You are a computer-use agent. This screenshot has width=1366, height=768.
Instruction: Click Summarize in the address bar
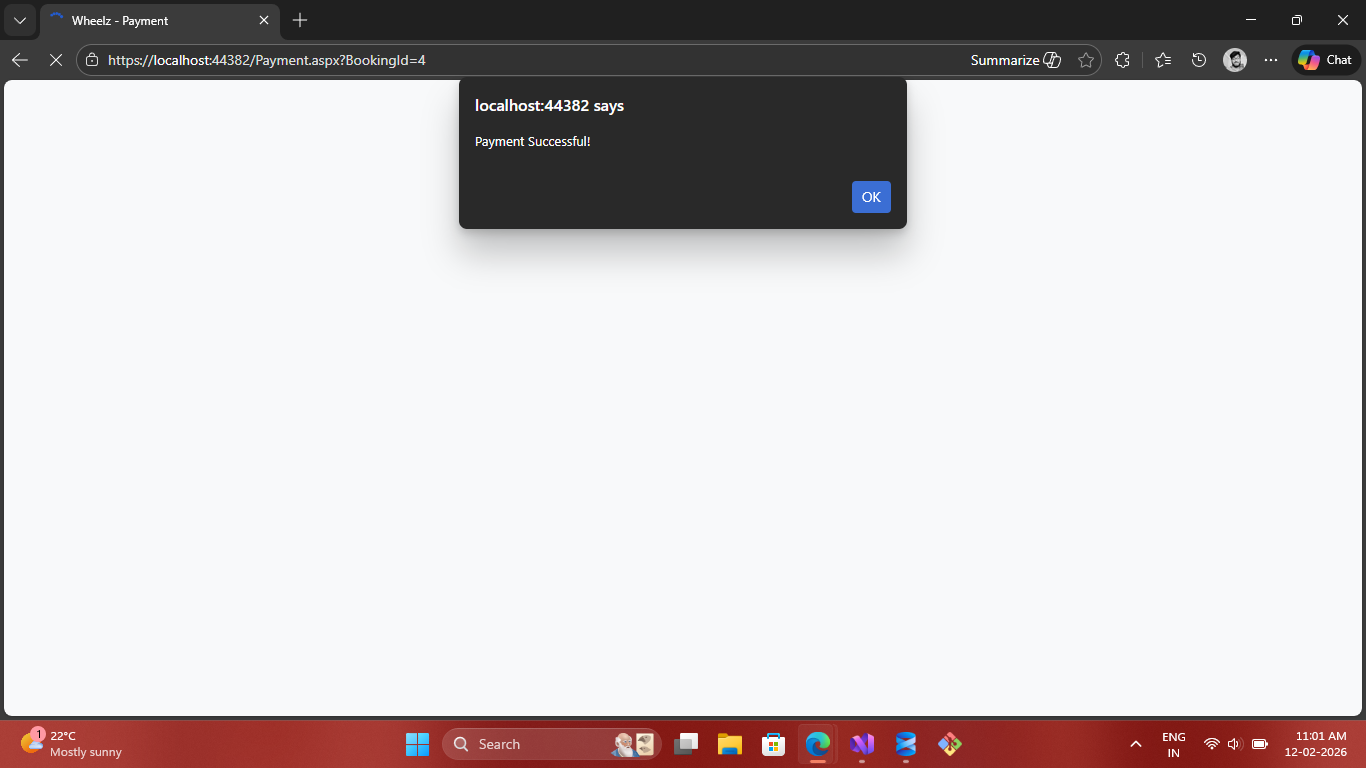point(1015,60)
